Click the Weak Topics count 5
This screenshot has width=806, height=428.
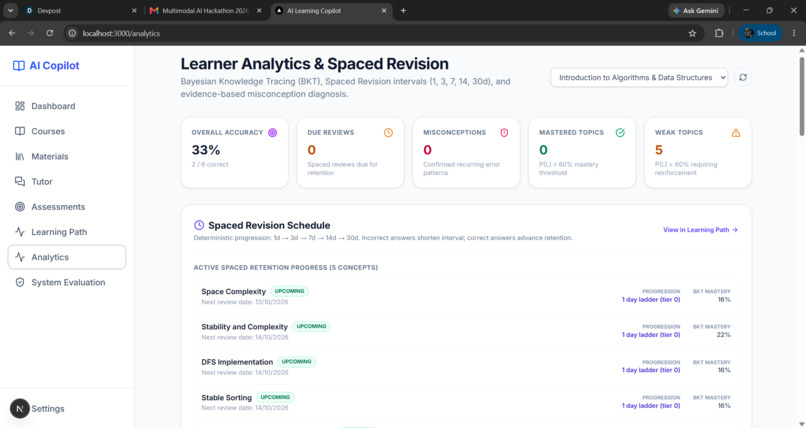click(x=659, y=150)
